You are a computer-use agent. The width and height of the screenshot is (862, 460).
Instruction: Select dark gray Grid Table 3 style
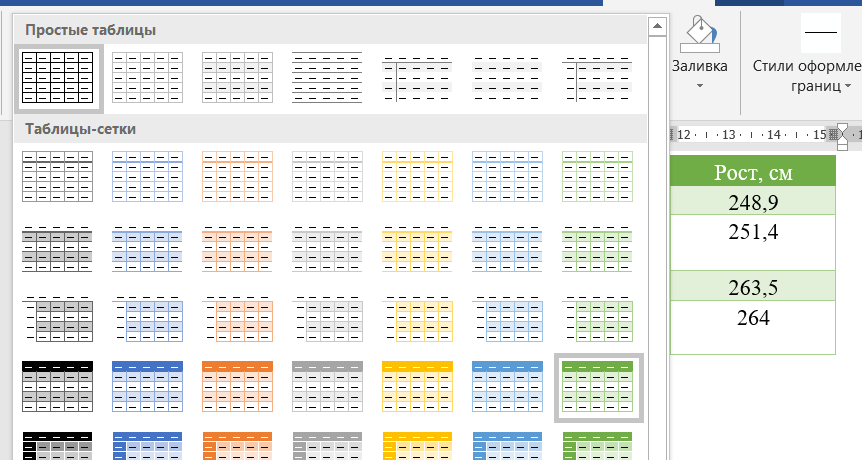57,318
